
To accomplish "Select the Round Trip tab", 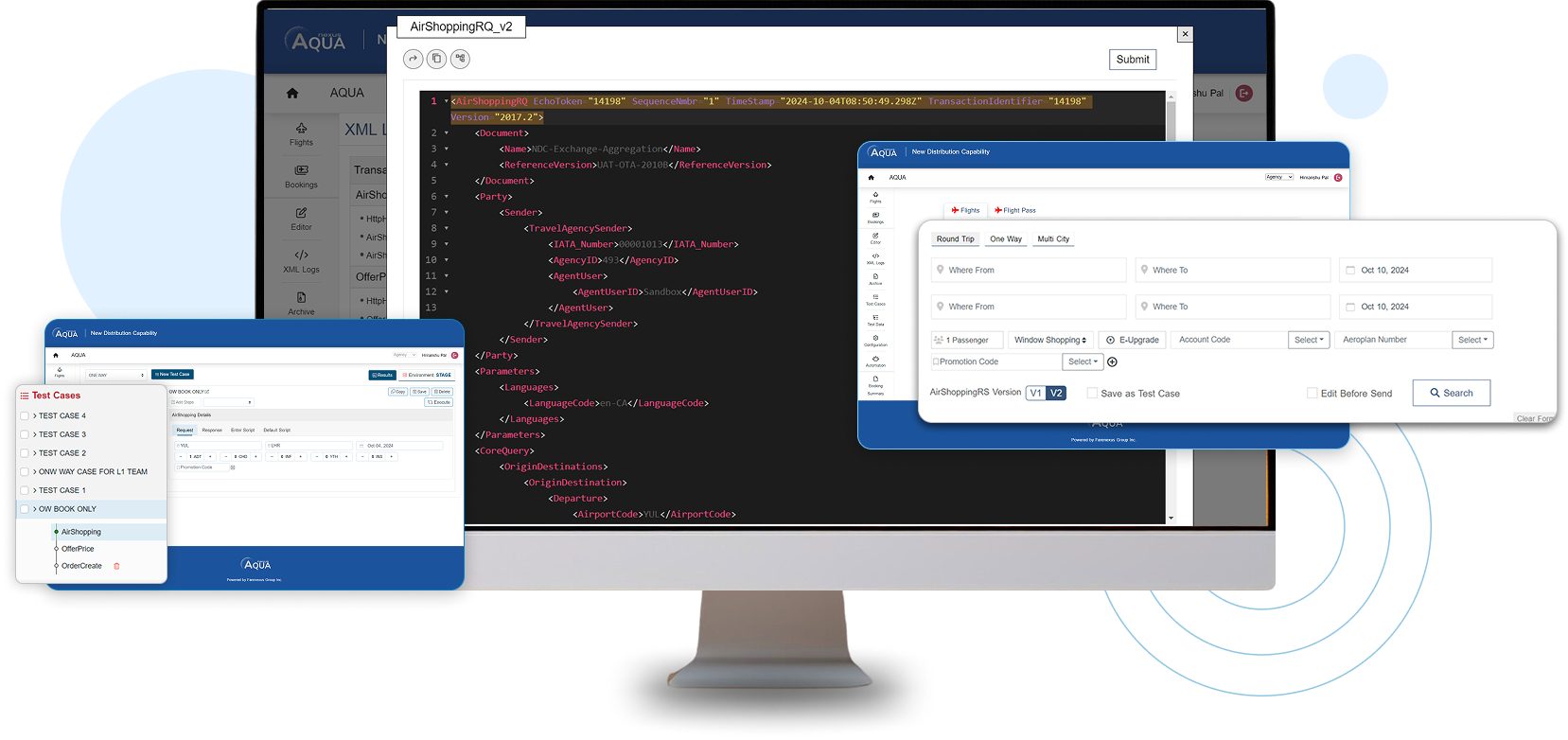I will (955, 238).
